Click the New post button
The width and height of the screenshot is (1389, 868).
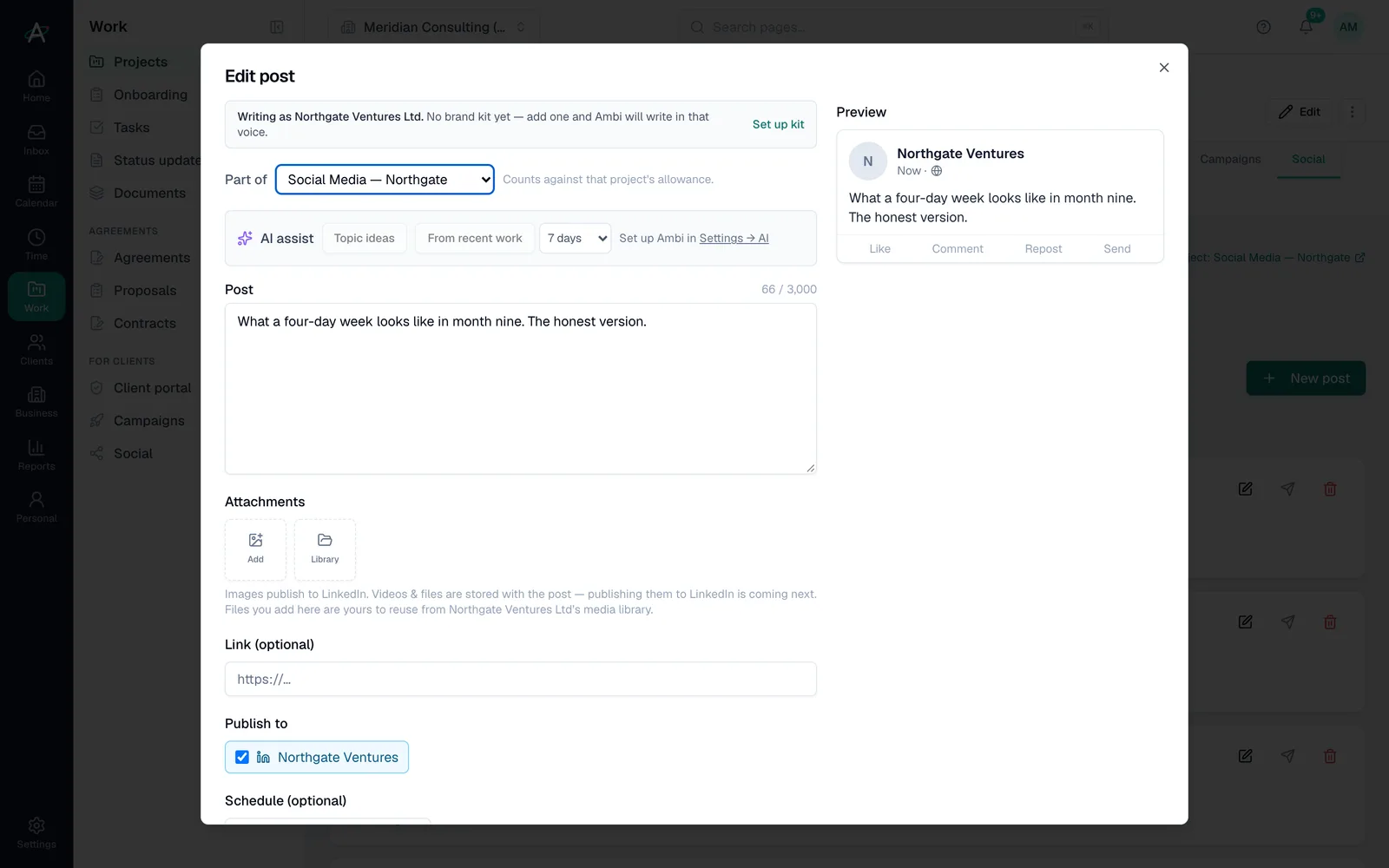(x=1306, y=378)
